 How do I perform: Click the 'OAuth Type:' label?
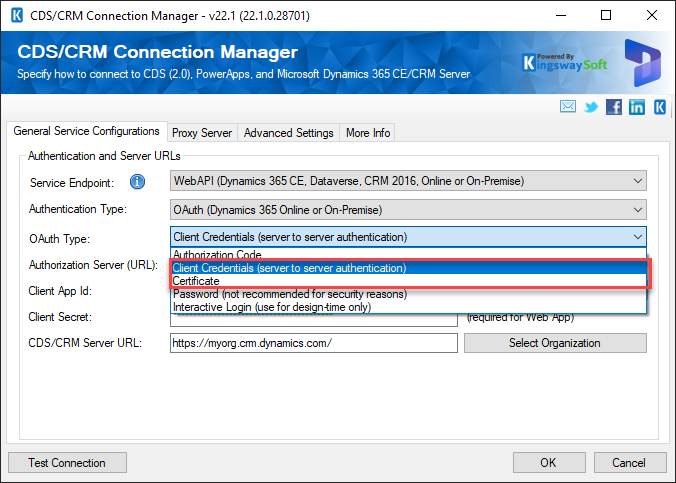[x=59, y=239]
